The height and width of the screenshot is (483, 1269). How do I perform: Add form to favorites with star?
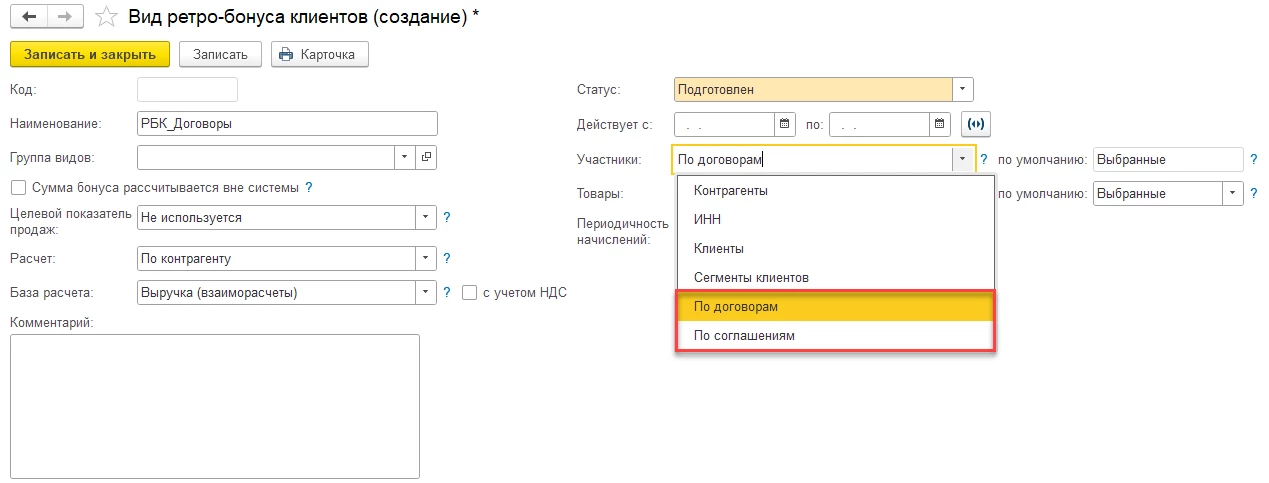[105, 18]
